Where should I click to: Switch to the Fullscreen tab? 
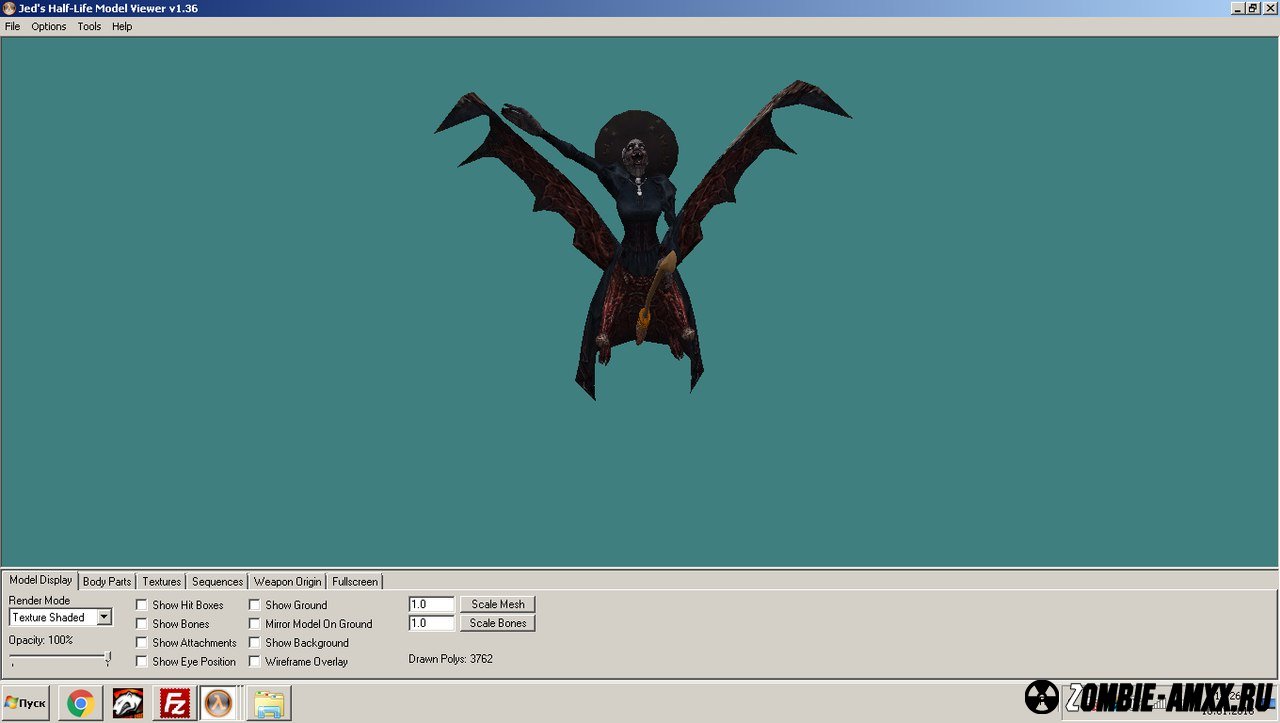point(355,581)
